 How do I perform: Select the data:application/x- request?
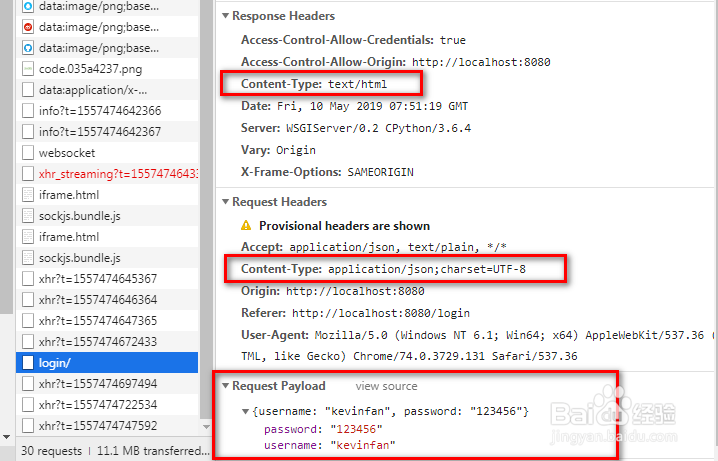coord(107,90)
